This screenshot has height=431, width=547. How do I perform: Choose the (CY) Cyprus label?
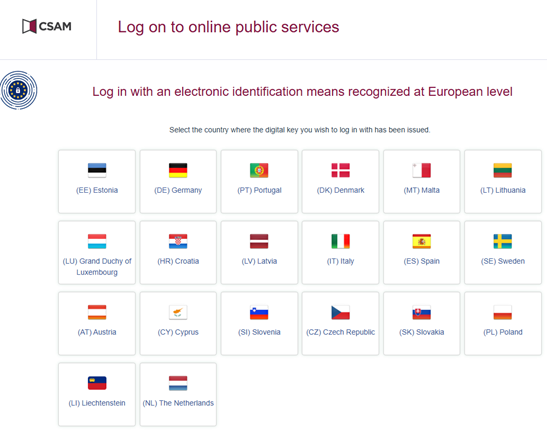178,332
